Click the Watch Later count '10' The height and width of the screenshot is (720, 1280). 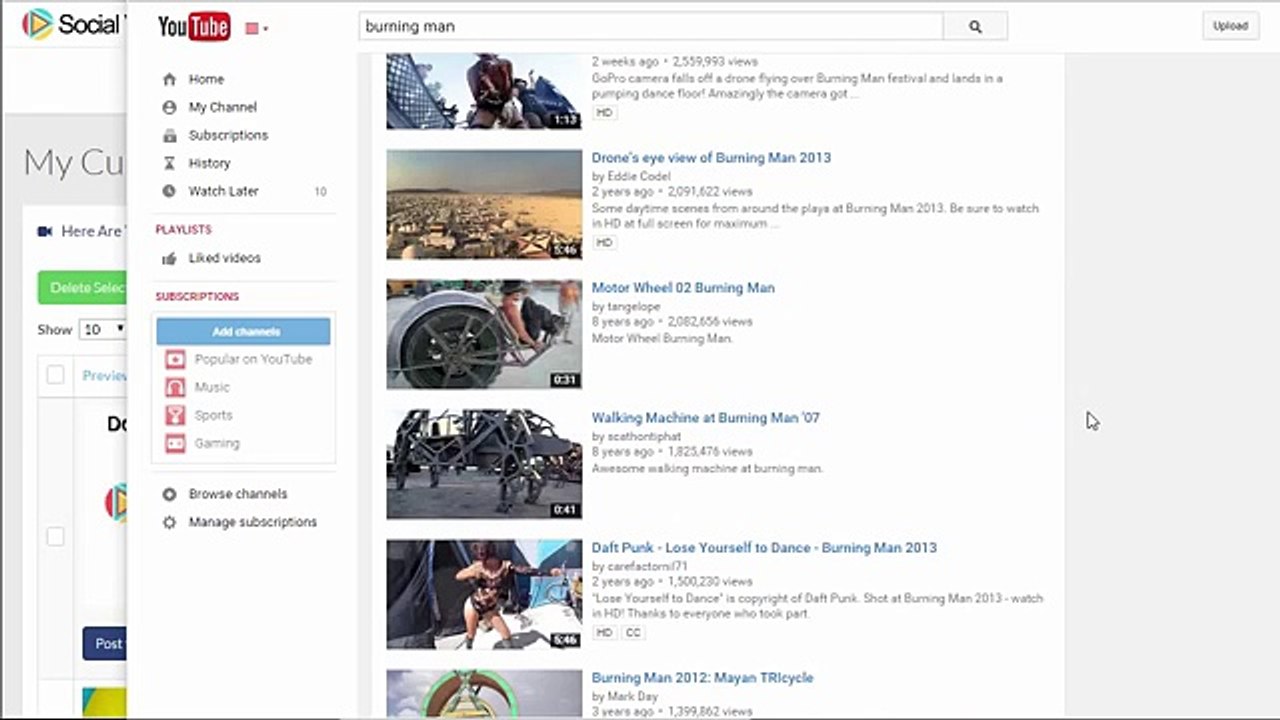(320, 192)
